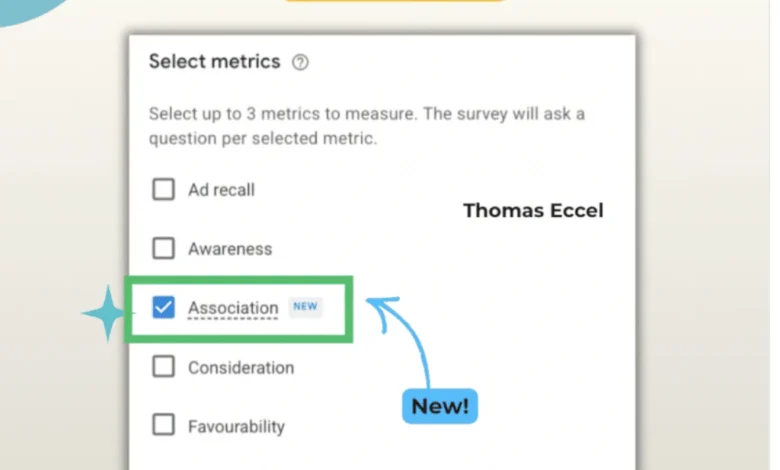The height and width of the screenshot is (470, 780).
Task: Click the help icon beside Select metrics
Action: [x=300, y=62]
